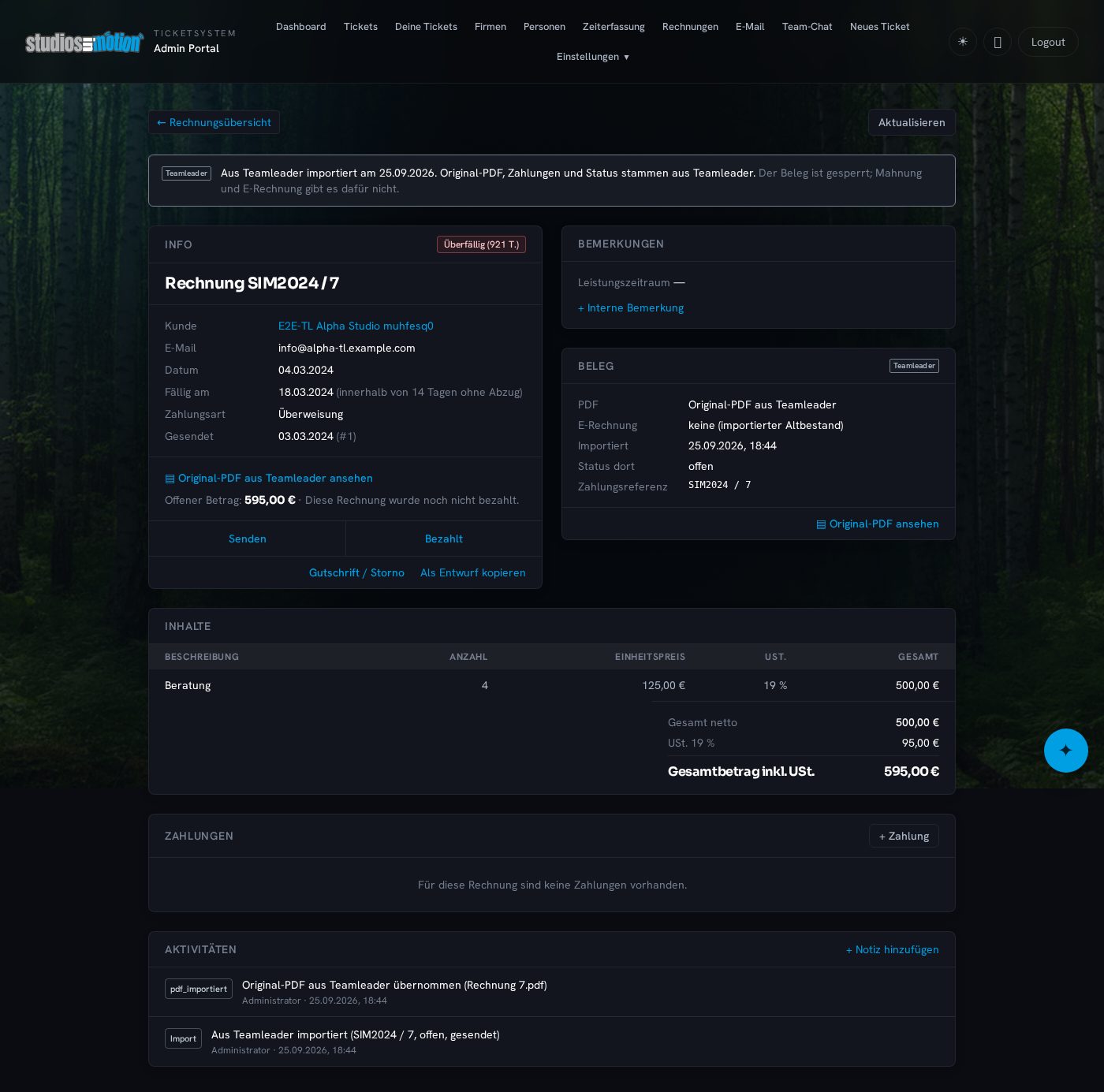Click the 125,00 € Einheitspreis cell
The height and width of the screenshot is (1092, 1104).
tap(663, 685)
